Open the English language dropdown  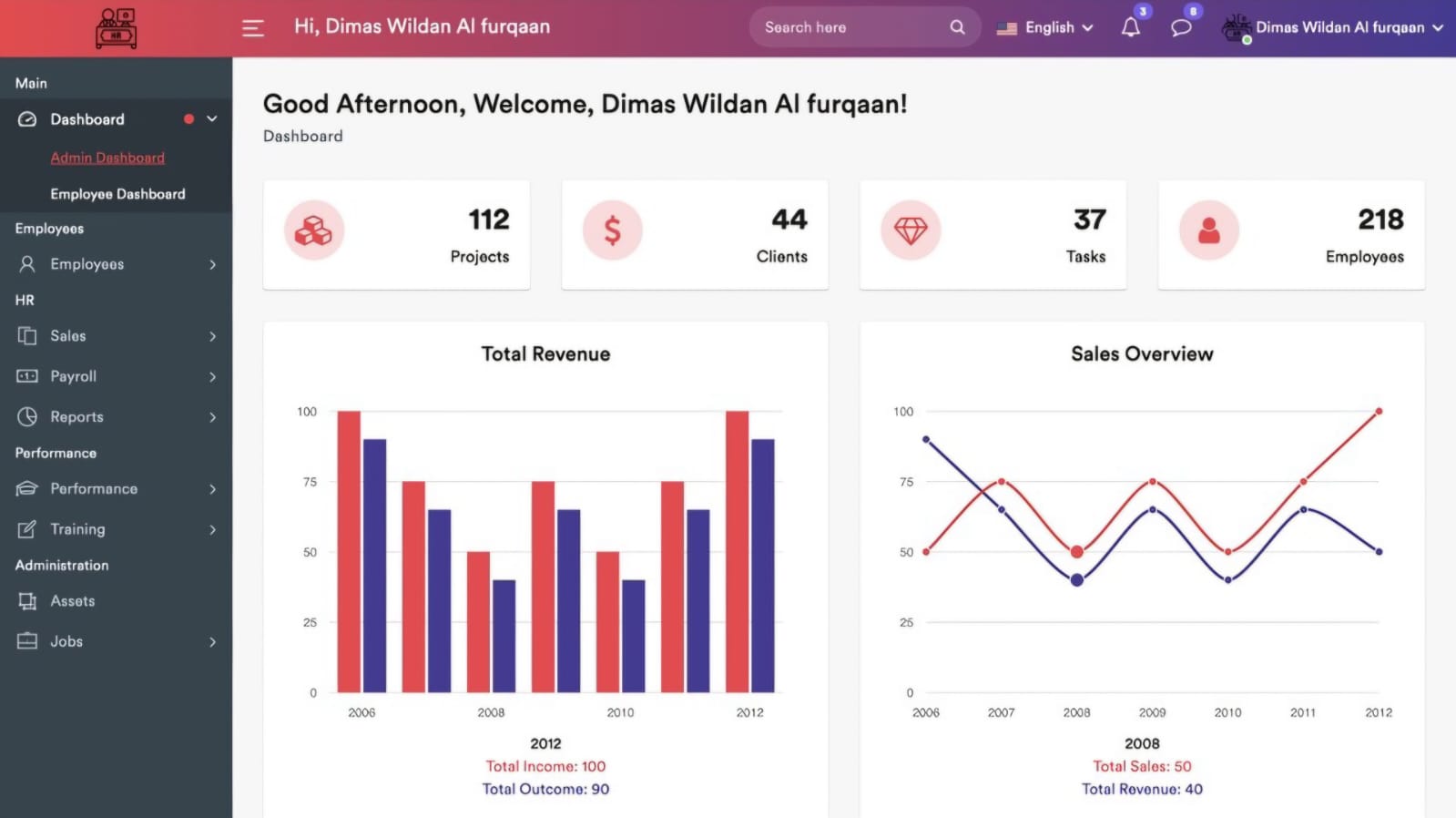coord(1045,27)
